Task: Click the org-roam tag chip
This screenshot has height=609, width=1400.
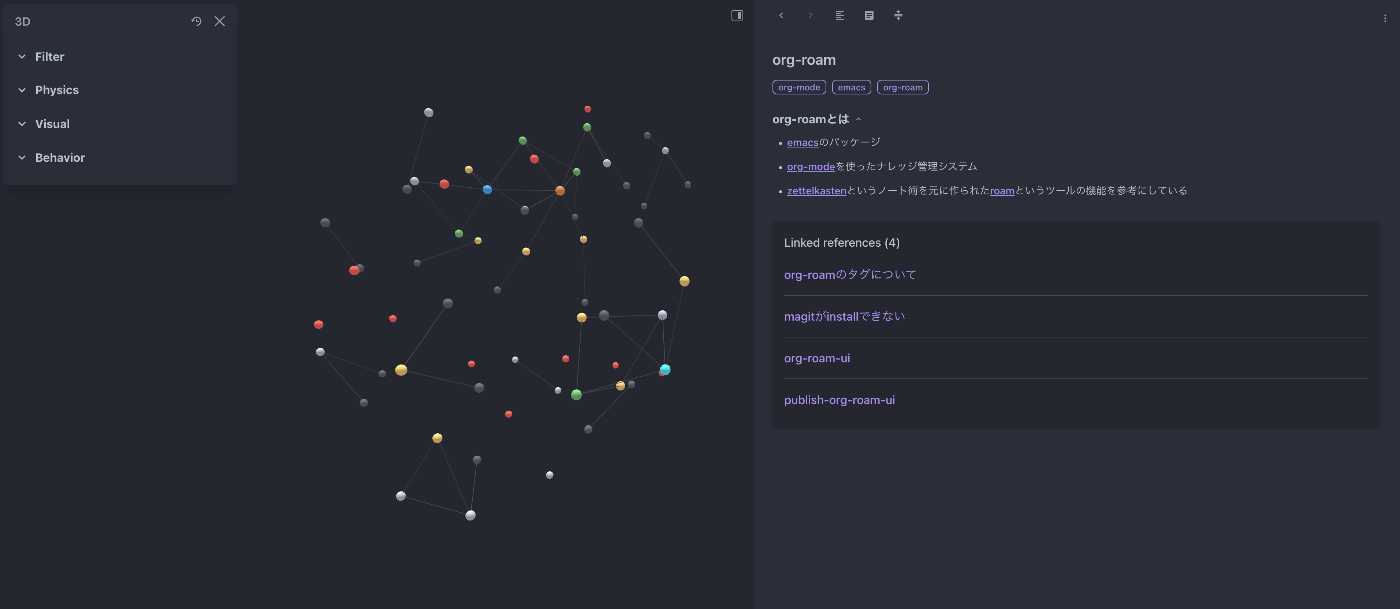Action: (903, 87)
